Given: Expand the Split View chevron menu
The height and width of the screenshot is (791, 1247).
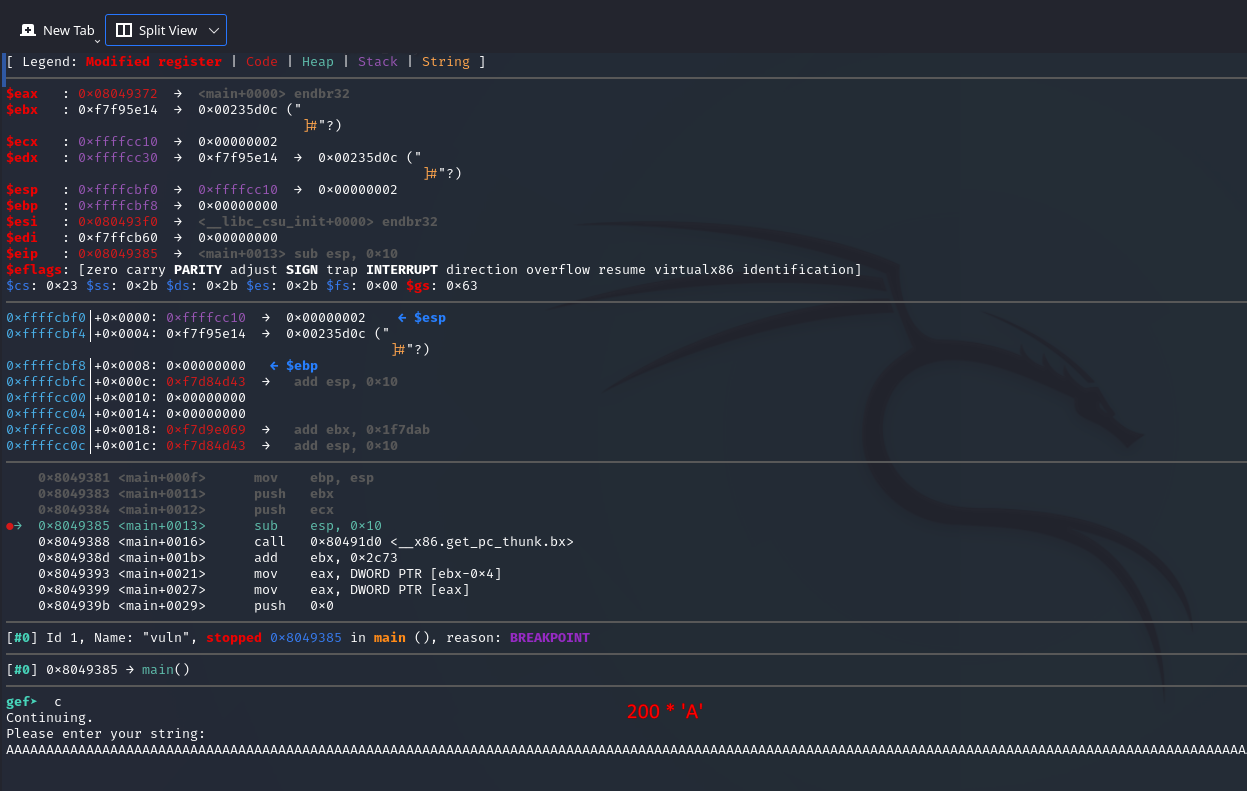Looking at the screenshot, I should (x=214, y=31).
